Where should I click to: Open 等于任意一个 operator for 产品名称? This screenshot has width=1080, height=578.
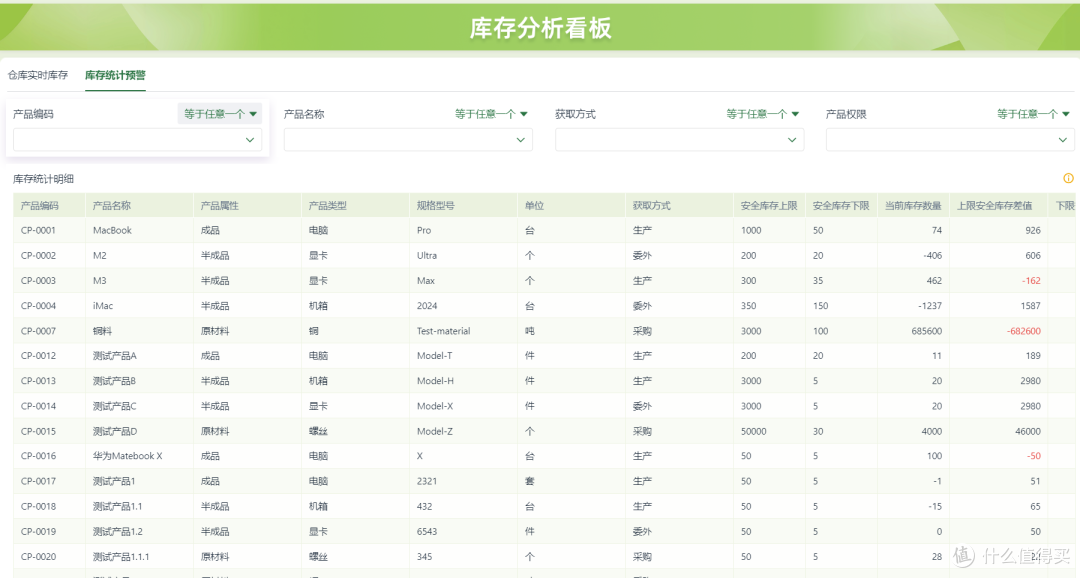[x=491, y=114]
